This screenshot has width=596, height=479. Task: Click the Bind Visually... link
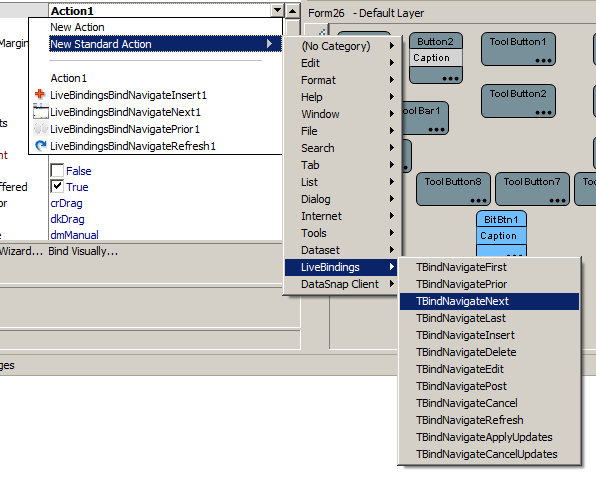83,251
